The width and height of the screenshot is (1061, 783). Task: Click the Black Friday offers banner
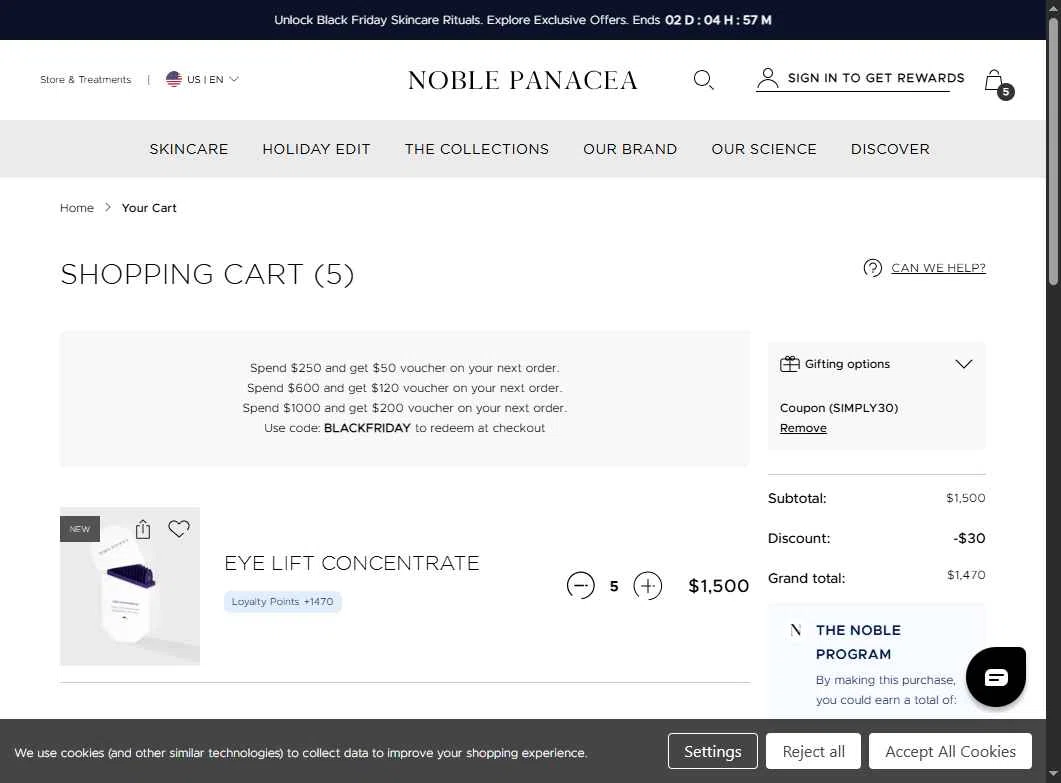(x=522, y=20)
